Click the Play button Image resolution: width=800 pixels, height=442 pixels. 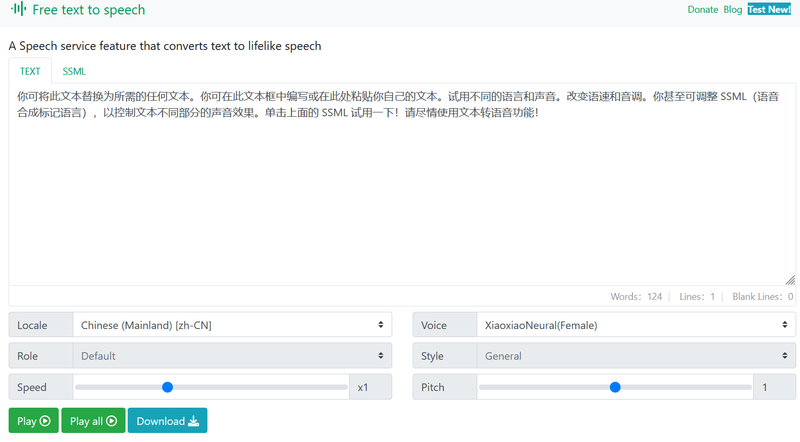tap(33, 421)
